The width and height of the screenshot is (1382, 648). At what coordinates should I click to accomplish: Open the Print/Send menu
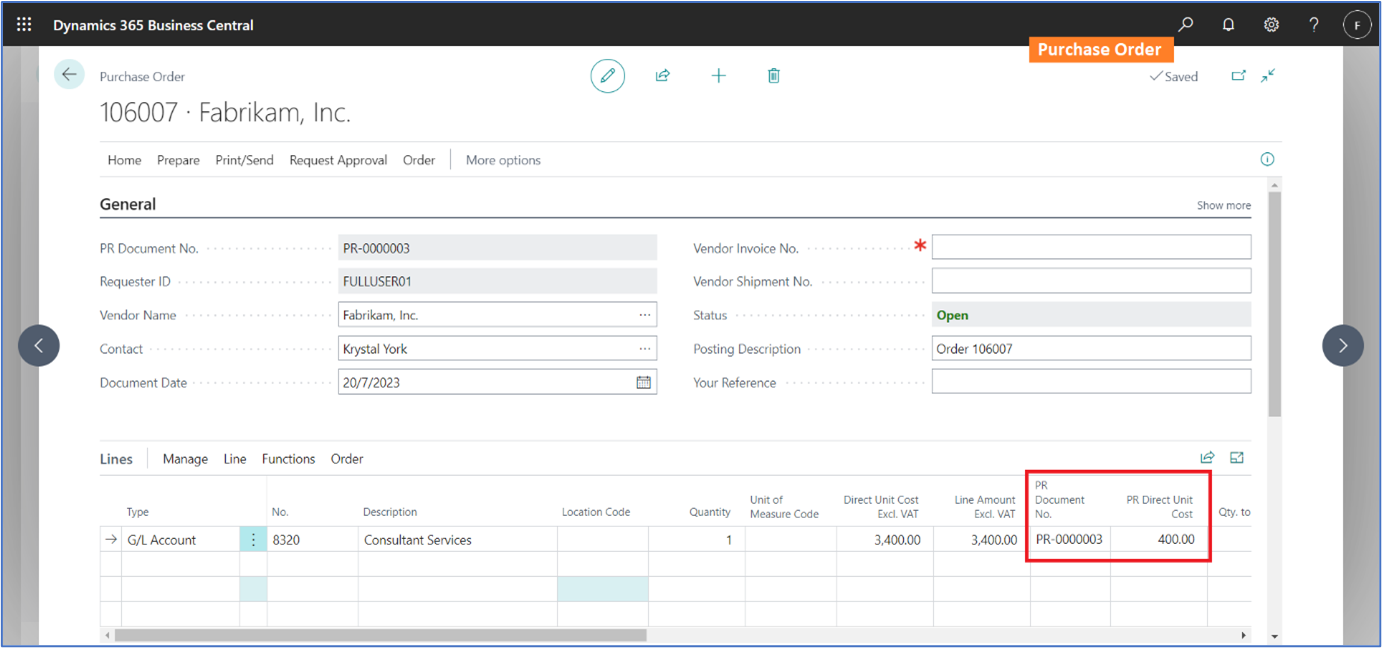[x=244, y=160]
